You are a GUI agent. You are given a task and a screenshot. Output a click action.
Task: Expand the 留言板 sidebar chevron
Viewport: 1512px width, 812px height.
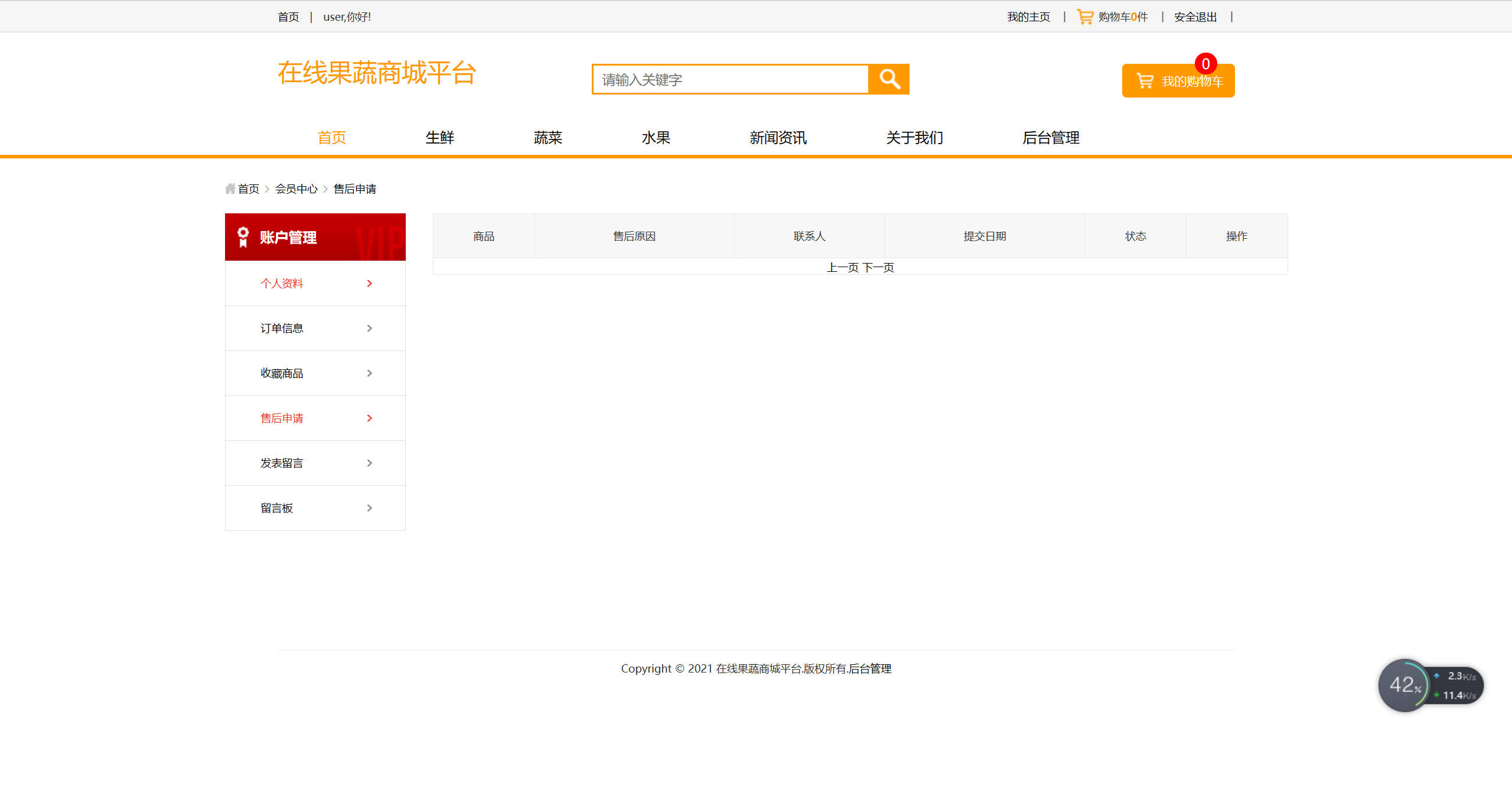(370, 508)
